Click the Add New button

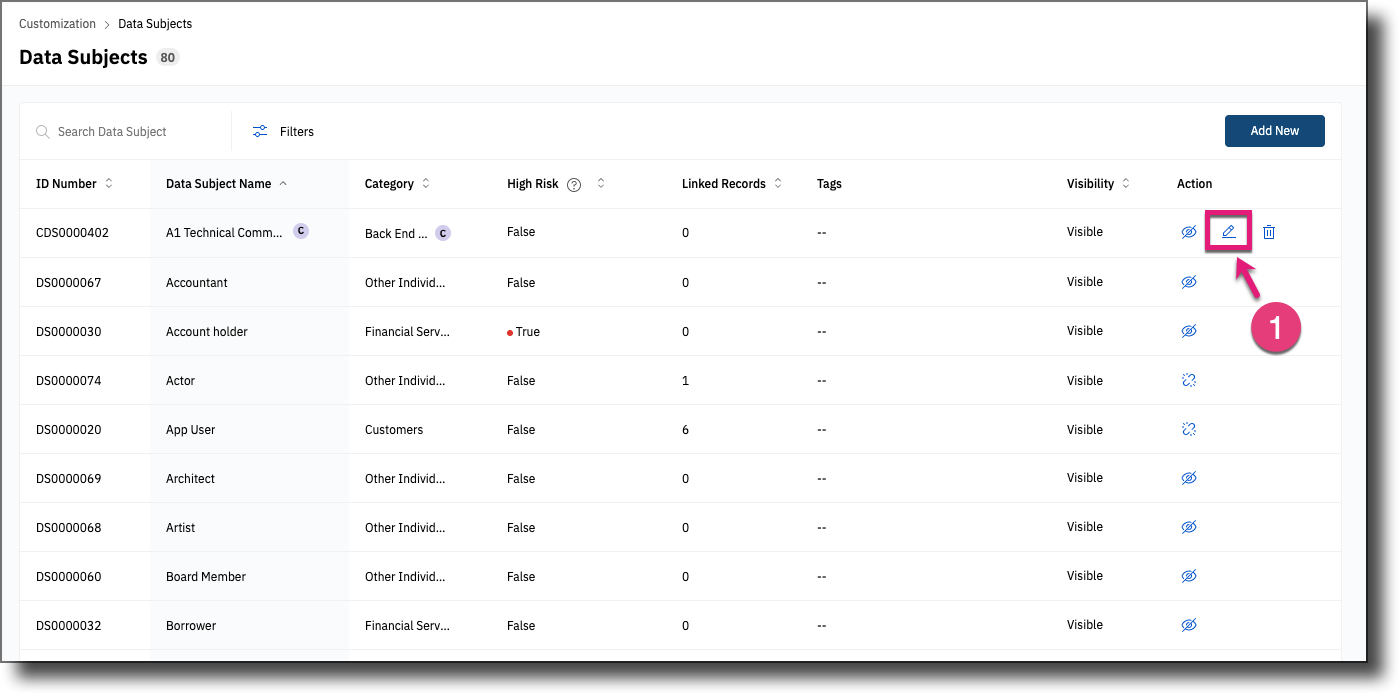pyautogui.click(x=1274, y=131)
